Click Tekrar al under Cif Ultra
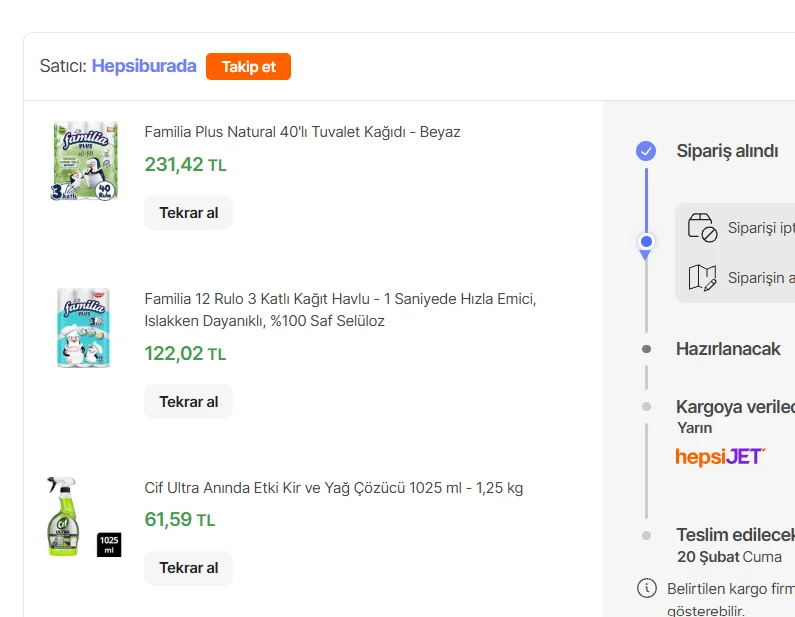This screenshot has height=617, width=795. pos(189,568)
